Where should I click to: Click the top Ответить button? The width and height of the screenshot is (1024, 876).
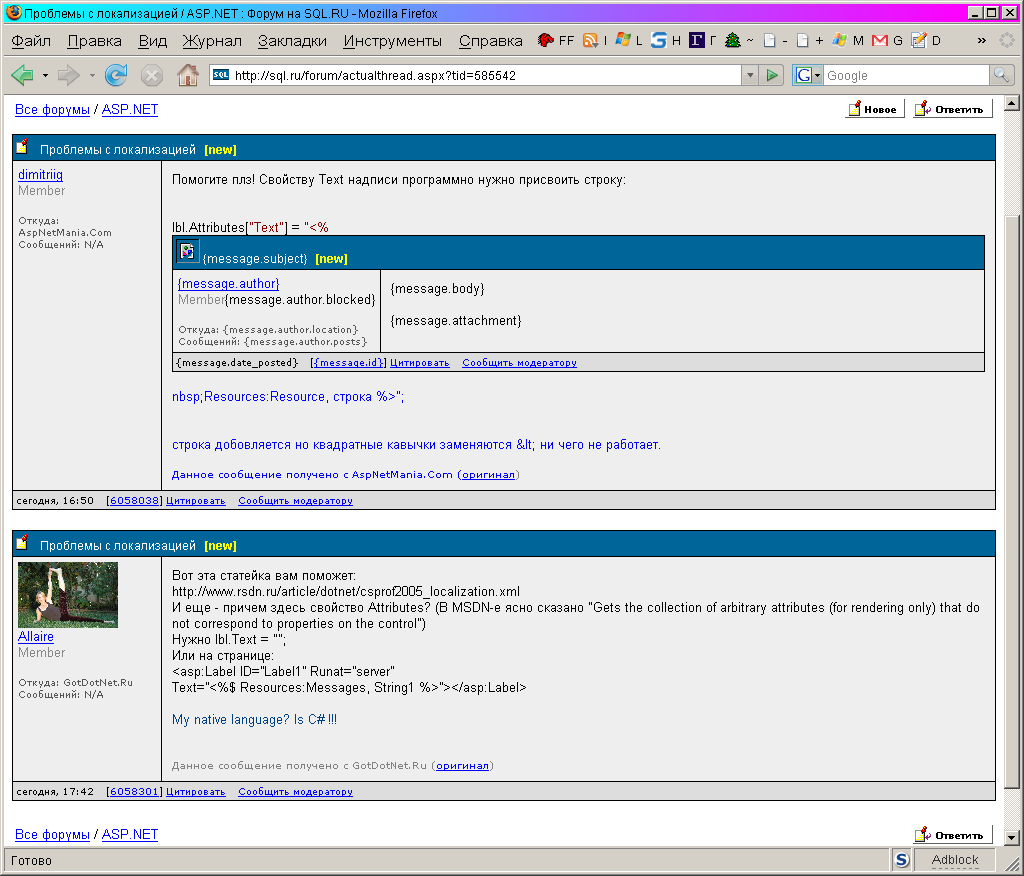[953, 109]
